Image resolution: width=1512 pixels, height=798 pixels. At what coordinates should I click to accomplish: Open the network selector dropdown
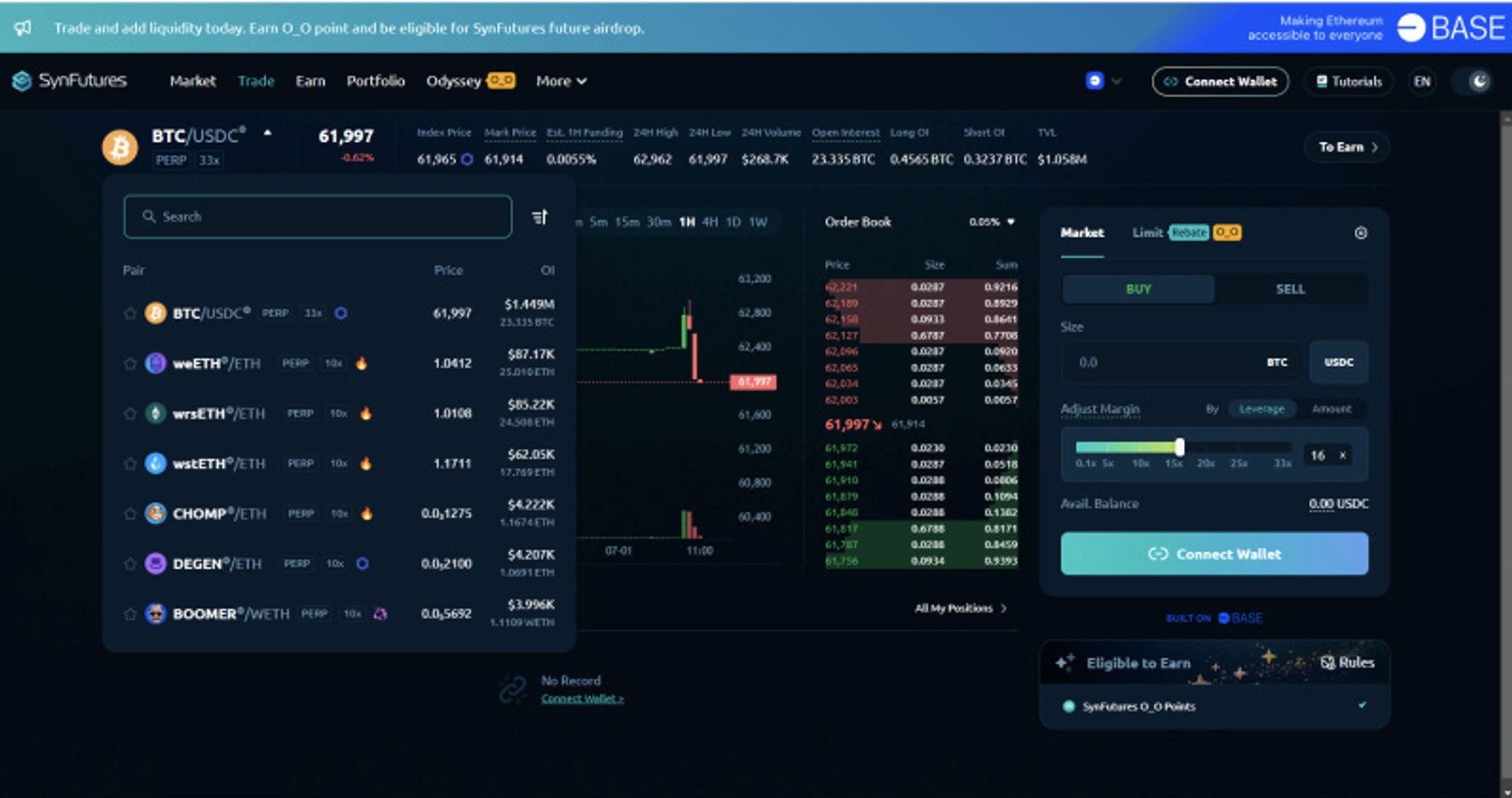(1103, 81)
